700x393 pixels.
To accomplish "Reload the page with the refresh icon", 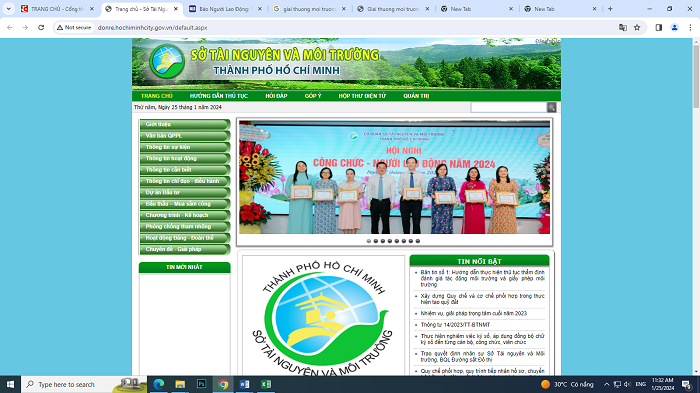I will click(x=41, y=28).
